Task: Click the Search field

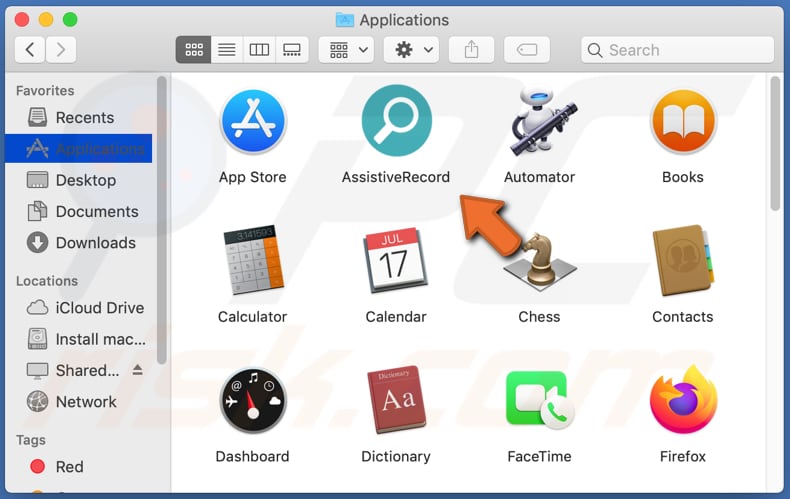Action: (x=677, y=49)
